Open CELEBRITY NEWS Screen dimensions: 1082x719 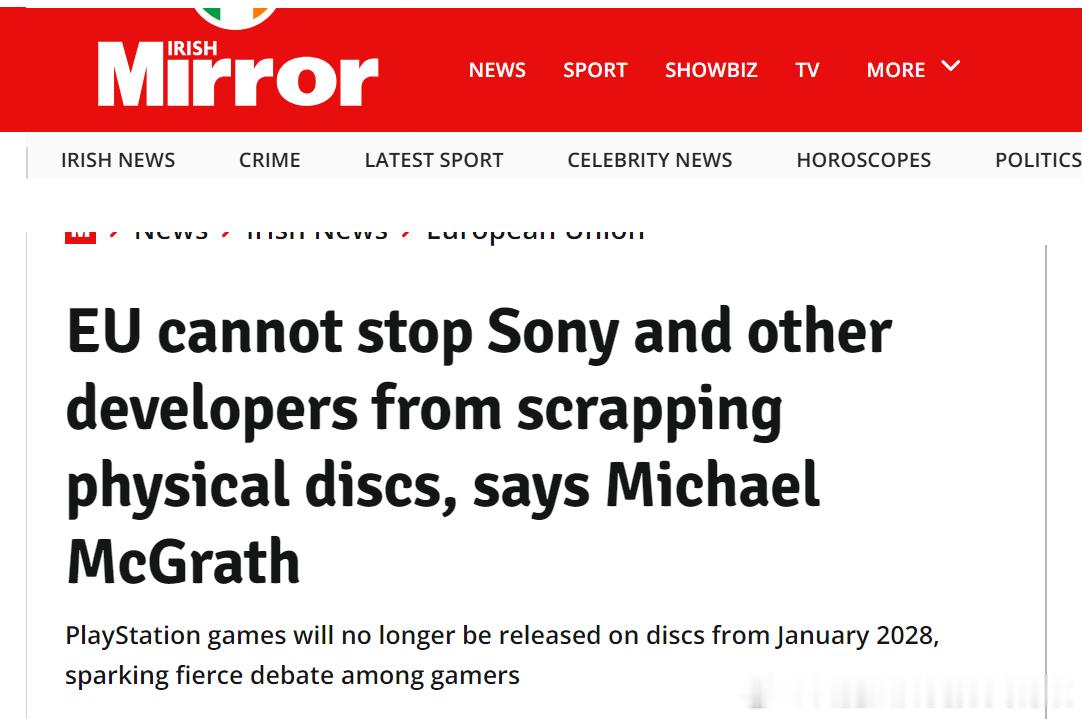649,160
